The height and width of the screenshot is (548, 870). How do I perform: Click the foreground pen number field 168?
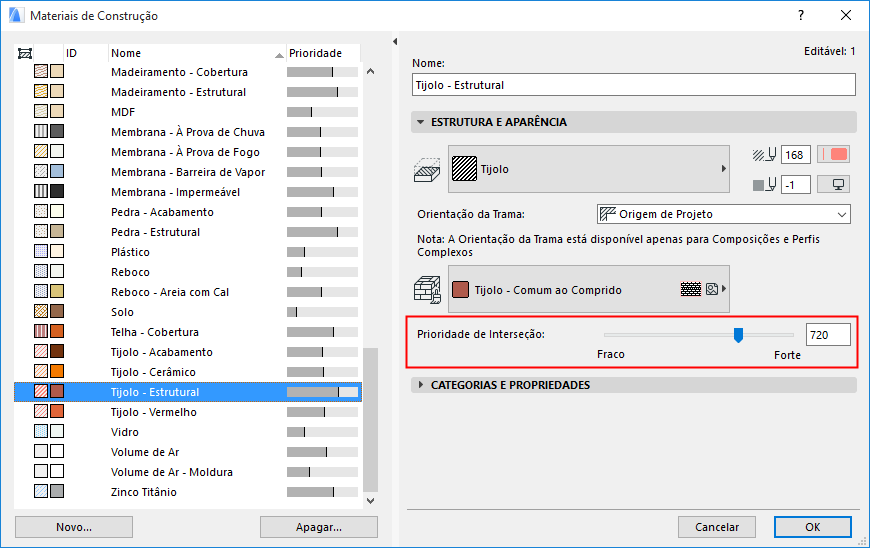pos(796,155)
